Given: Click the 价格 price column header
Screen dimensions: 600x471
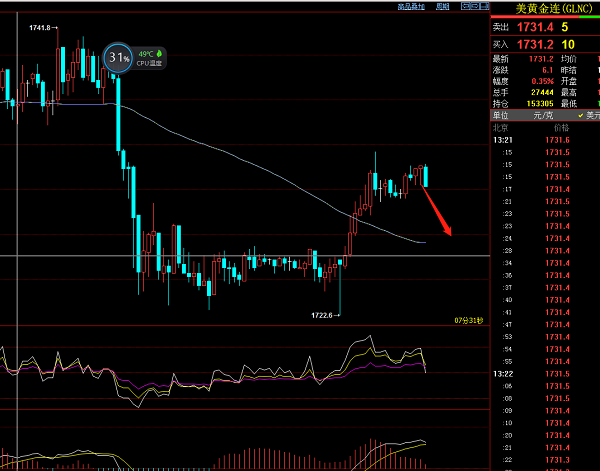Looking at the screenshot, I should coord(558,128).
